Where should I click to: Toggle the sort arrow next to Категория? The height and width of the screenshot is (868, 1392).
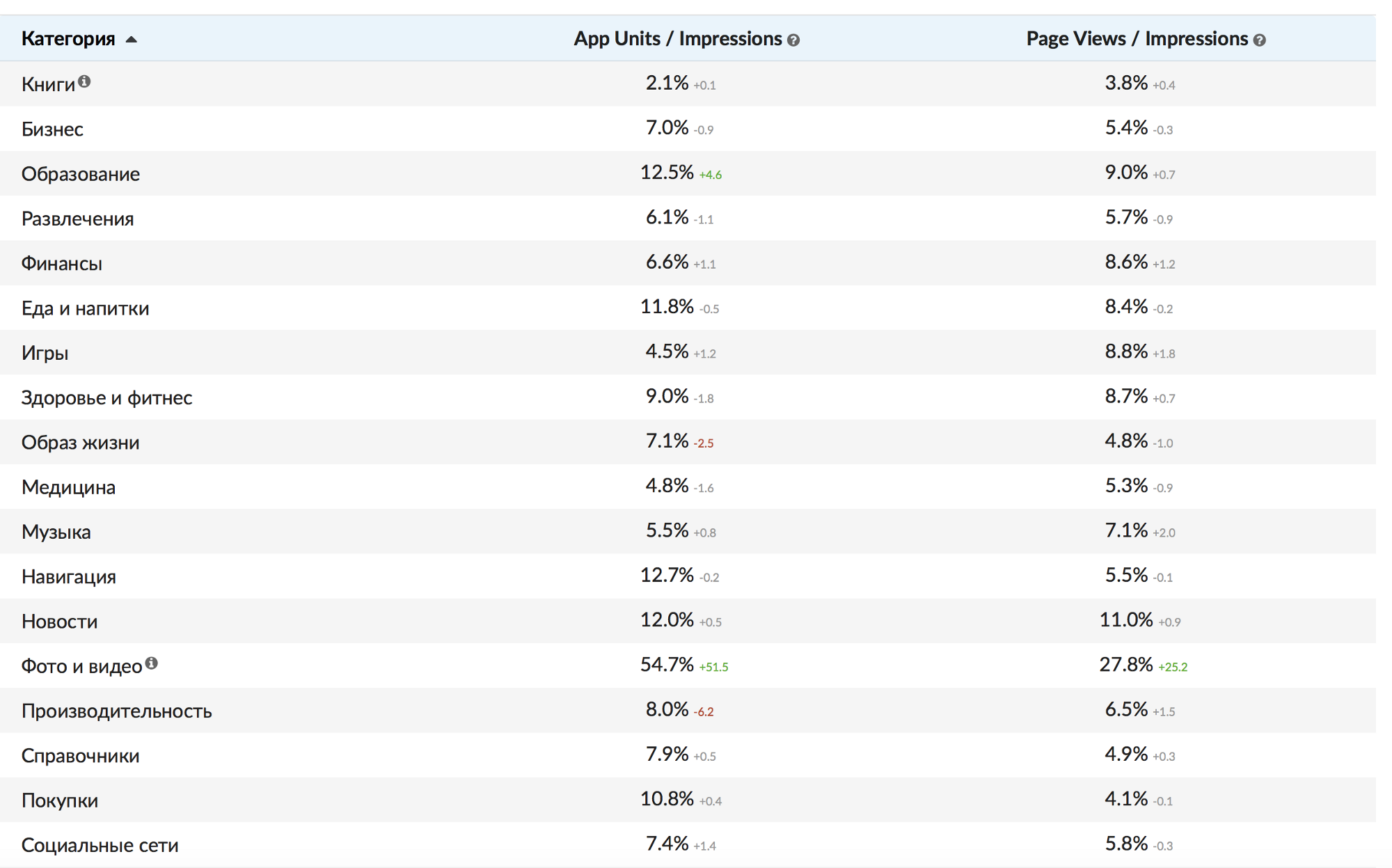click(x=132, y=40)
